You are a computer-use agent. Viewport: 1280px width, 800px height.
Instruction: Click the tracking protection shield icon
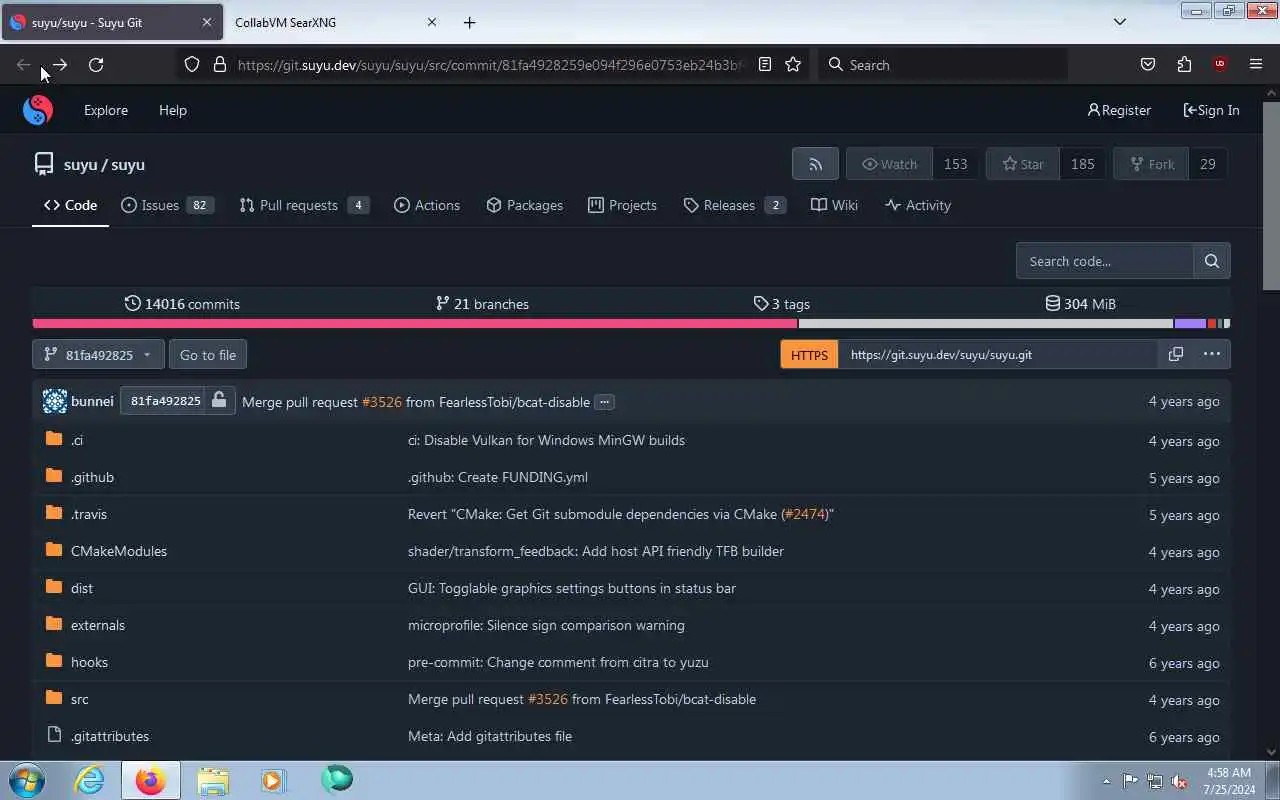[192, 64]
